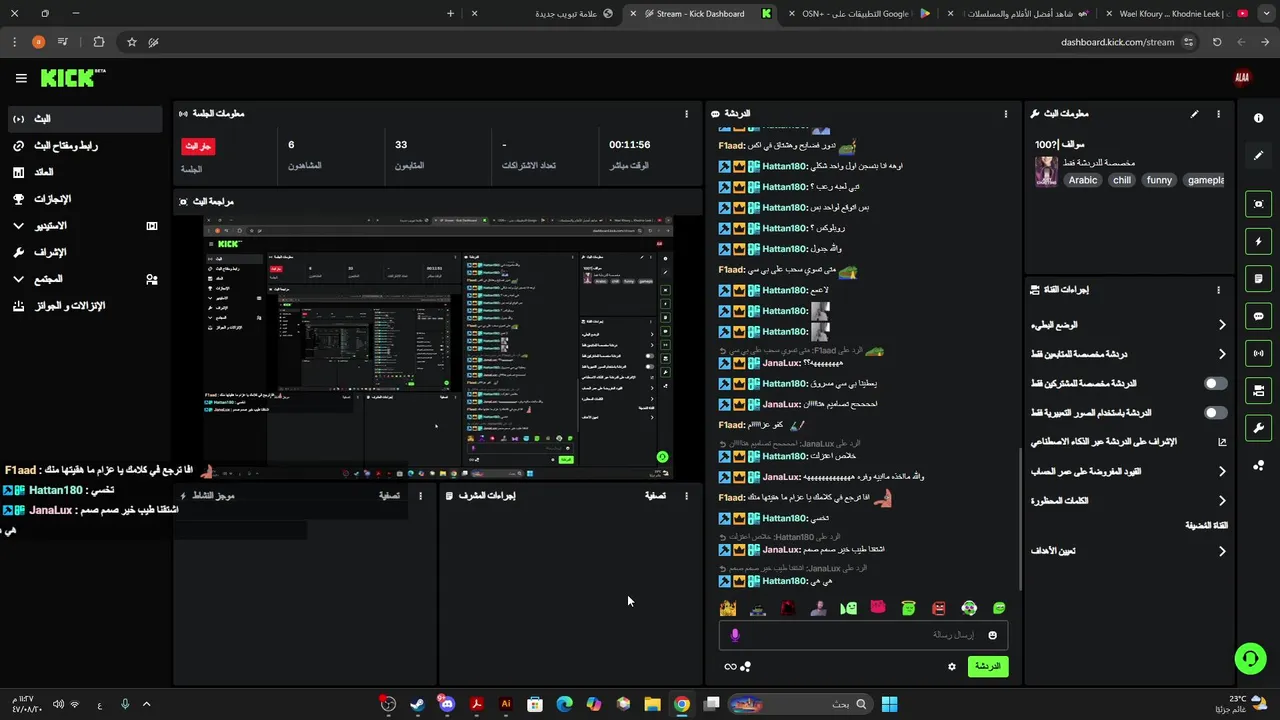Open تصفية filter in موجز النشاط panel
The width and height of the screenshot is (1280, 720).
tap(389, 496)
